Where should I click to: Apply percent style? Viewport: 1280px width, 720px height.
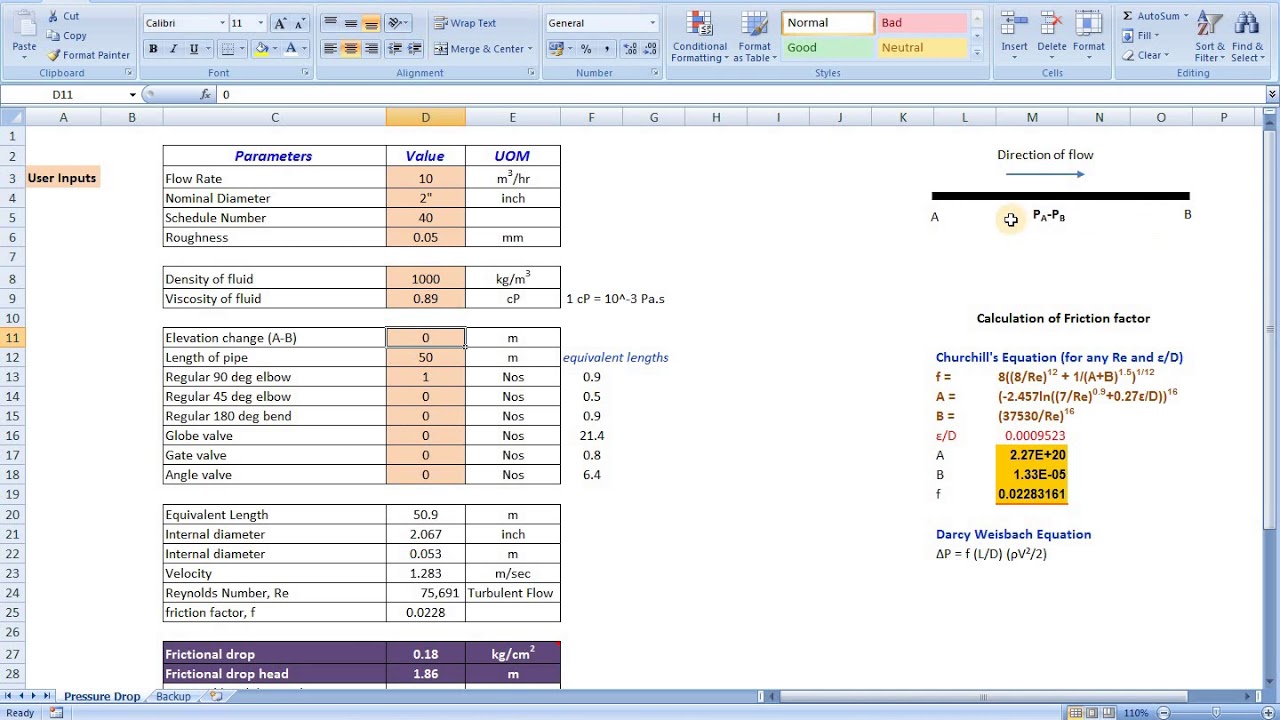point(585,48)
